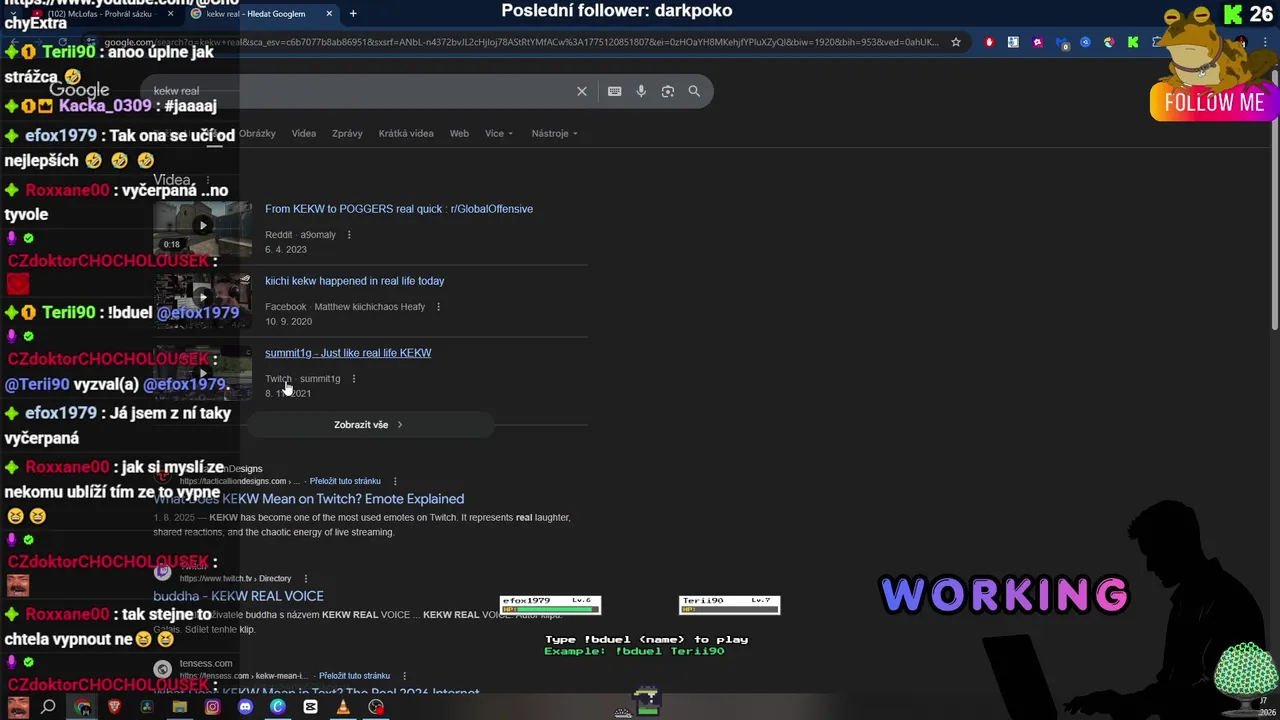Open the red hand ad-blocker extension
The height and width of the screenshot is (720, 1280).
(x=989, y=42)
